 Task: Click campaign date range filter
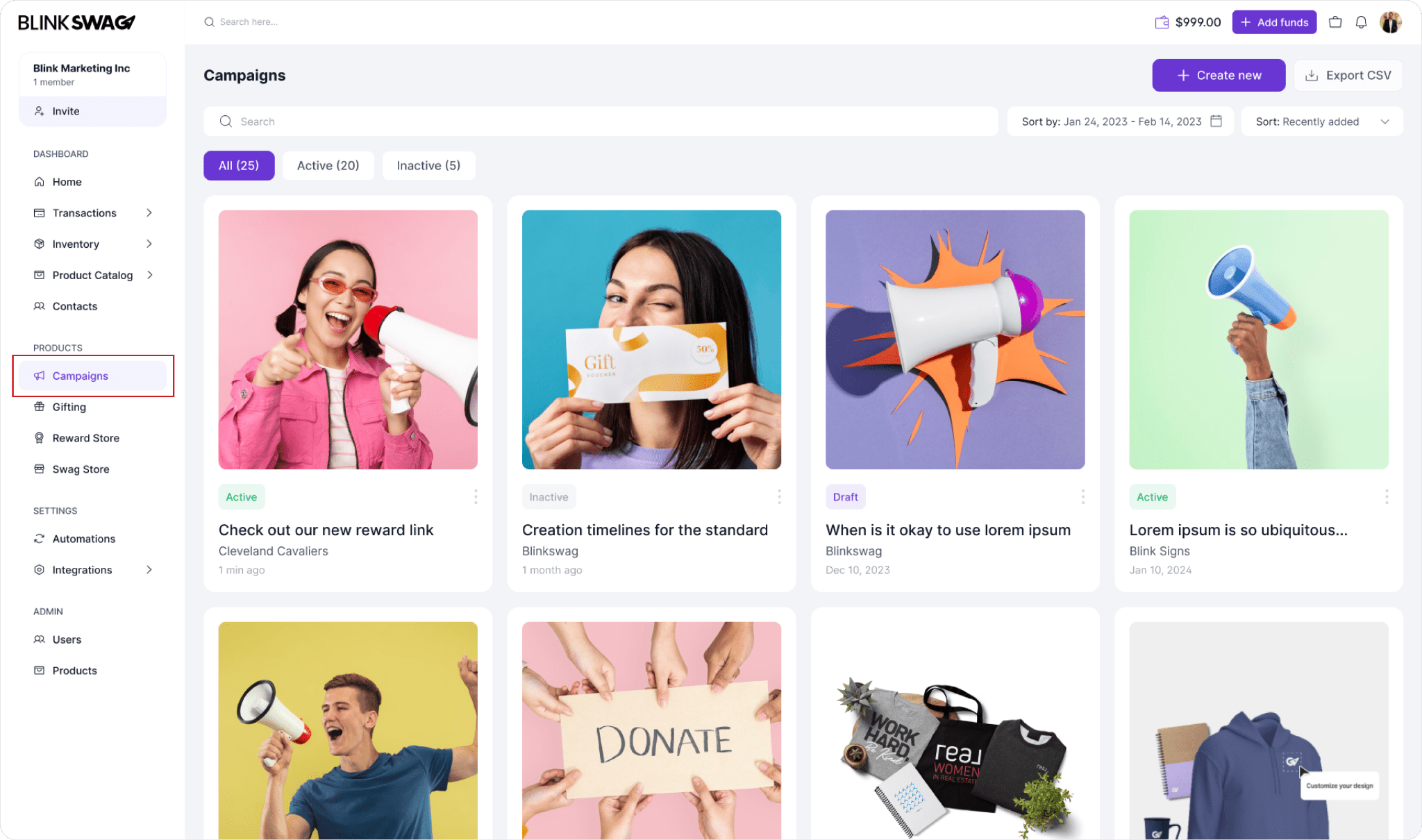tap(1121, 121)
